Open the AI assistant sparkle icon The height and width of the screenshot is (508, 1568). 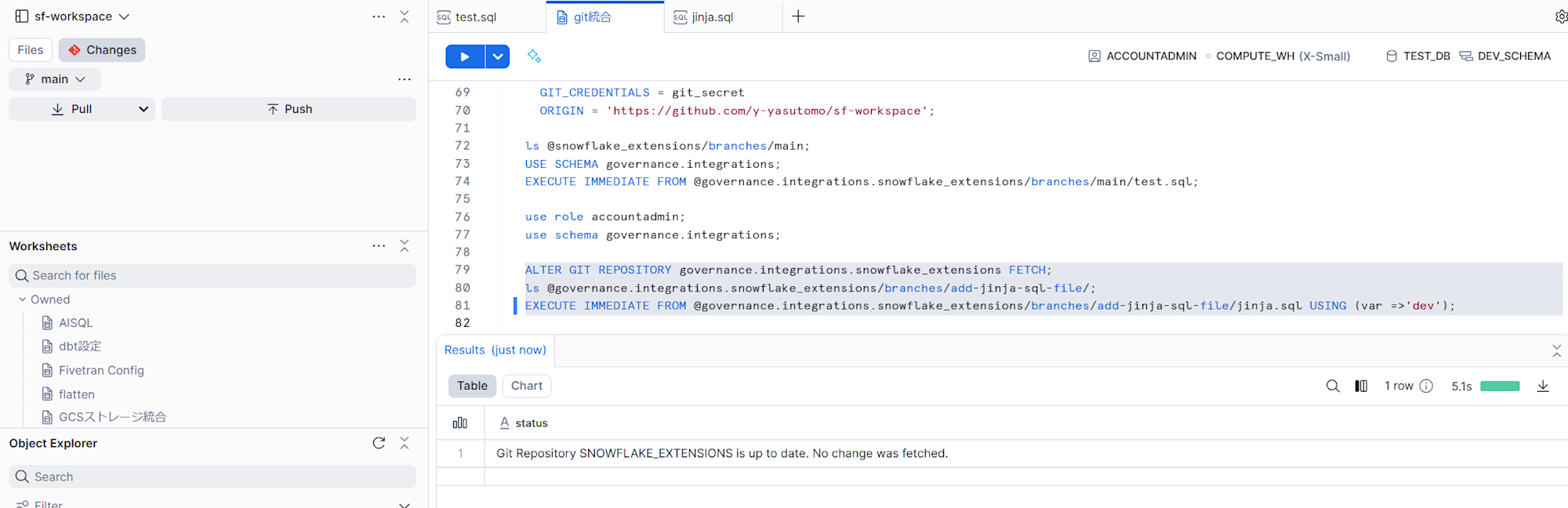(x=534, y=56)
